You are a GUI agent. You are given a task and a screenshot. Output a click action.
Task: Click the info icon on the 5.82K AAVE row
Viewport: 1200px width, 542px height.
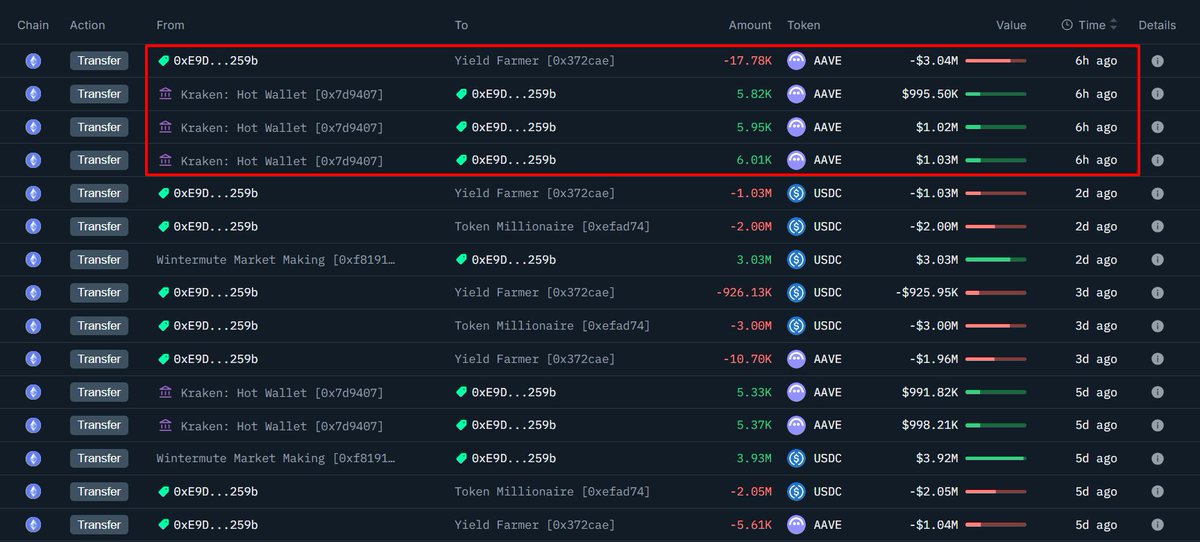click(x=1157, y=94)
